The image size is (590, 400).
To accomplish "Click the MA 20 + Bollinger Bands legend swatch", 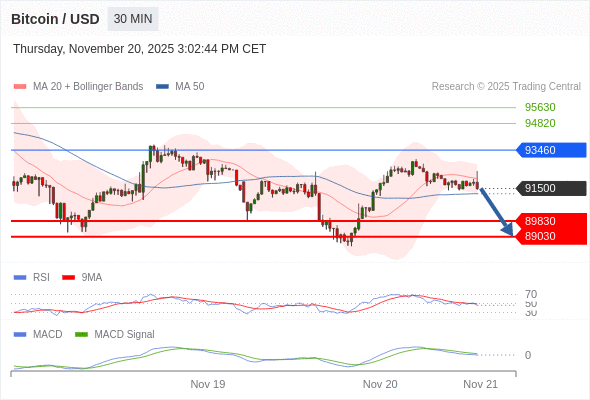I will (20, 87).
